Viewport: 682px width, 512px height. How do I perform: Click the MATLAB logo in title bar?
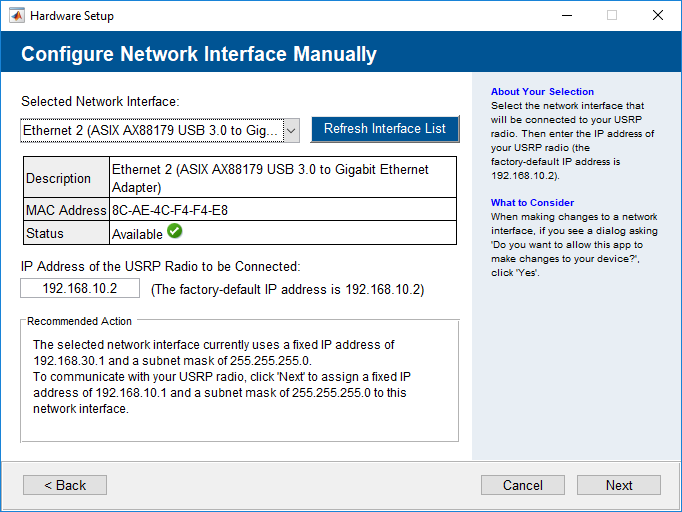pos(16,16)
